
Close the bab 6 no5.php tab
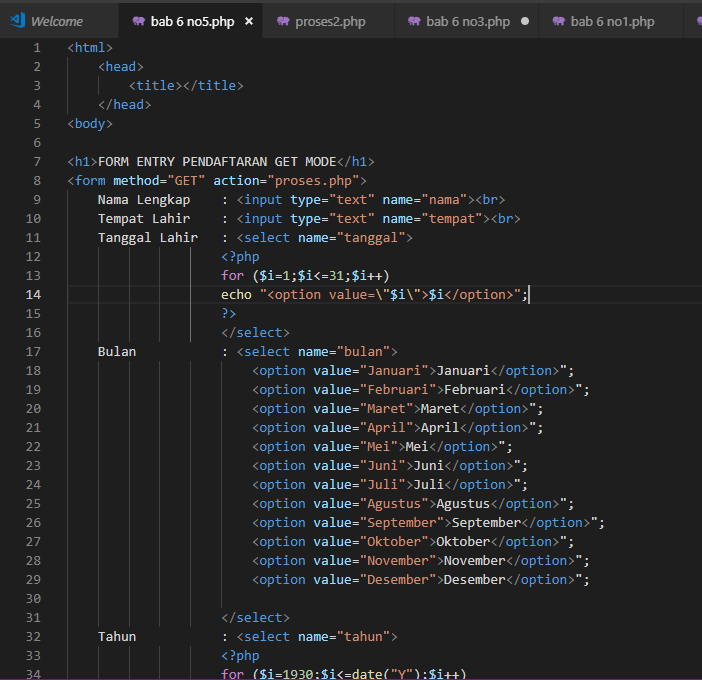click(249, 21)
